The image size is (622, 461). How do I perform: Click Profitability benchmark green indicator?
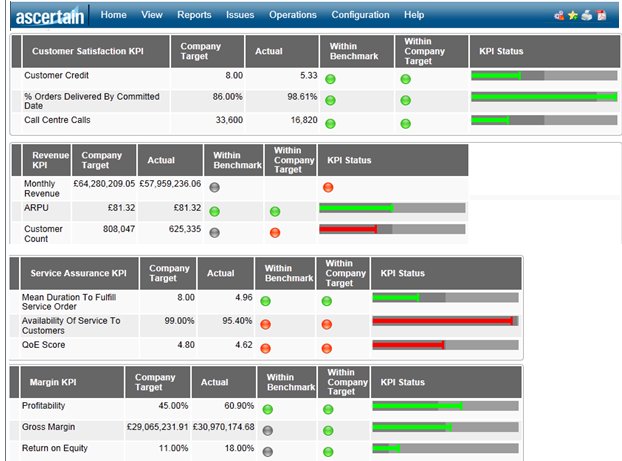point(268,409)
